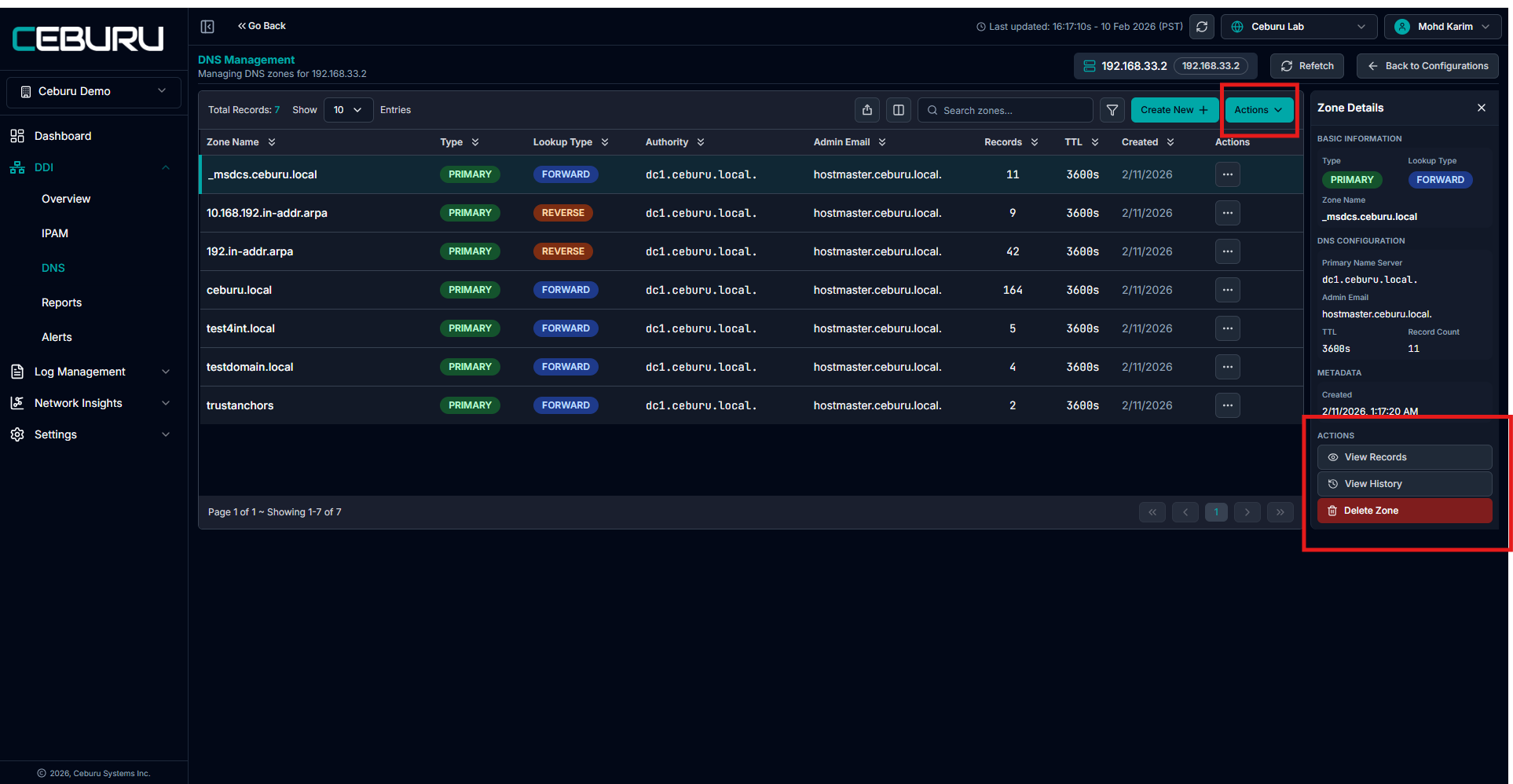Click the 164 records count for ceburu.local

(x=1013, y=290)
